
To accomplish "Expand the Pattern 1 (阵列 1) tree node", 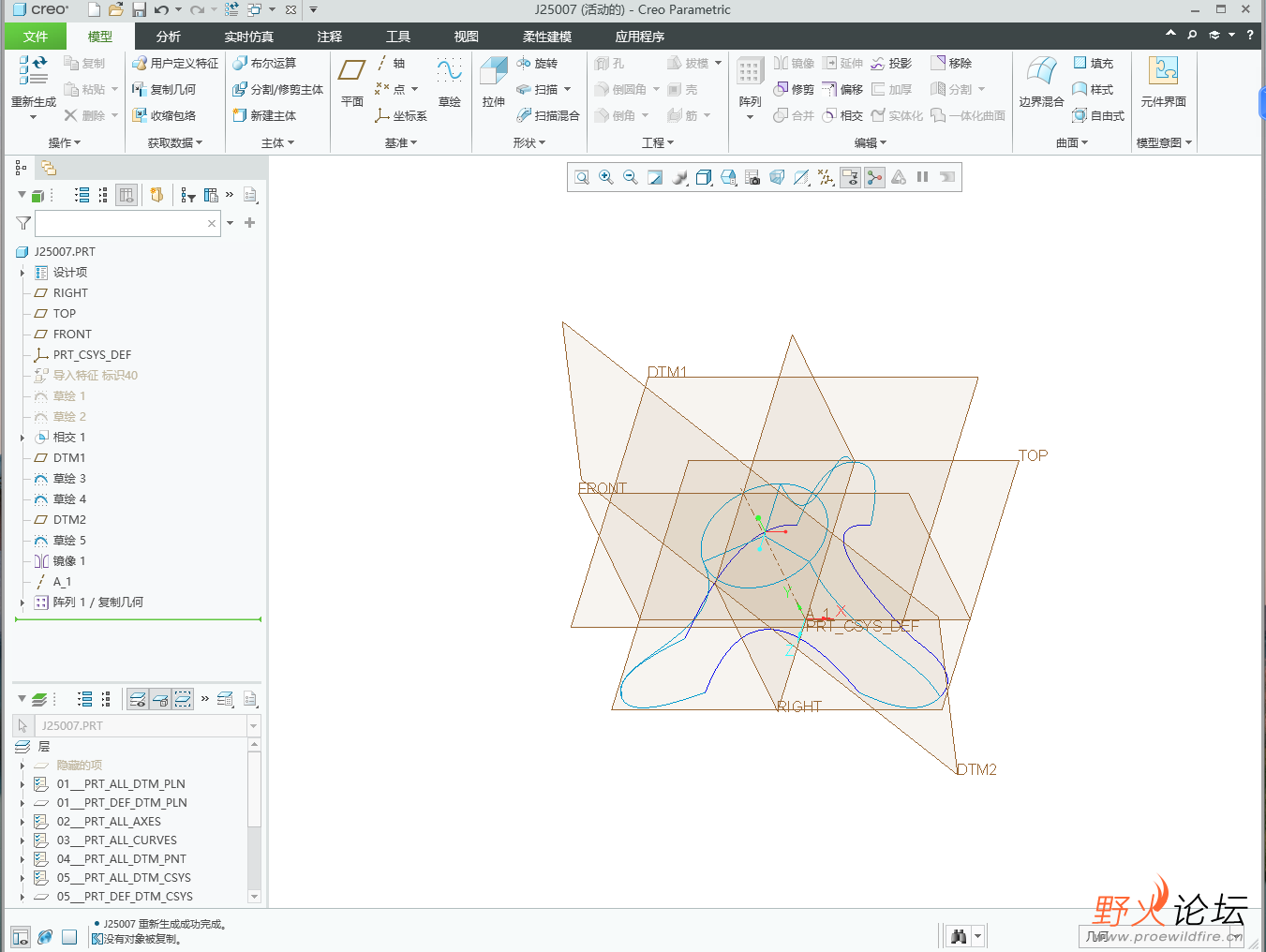I will tap(22, 602).
